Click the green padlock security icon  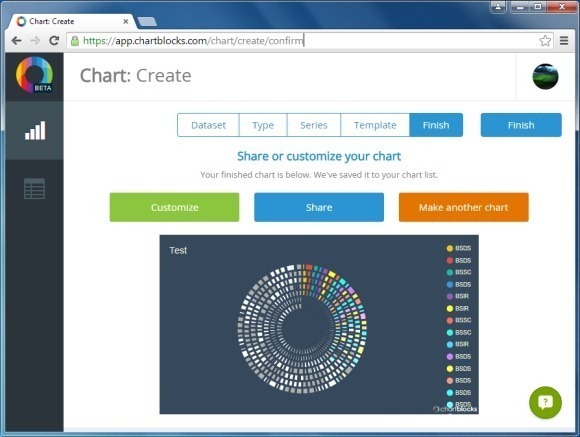click(75, 41)
